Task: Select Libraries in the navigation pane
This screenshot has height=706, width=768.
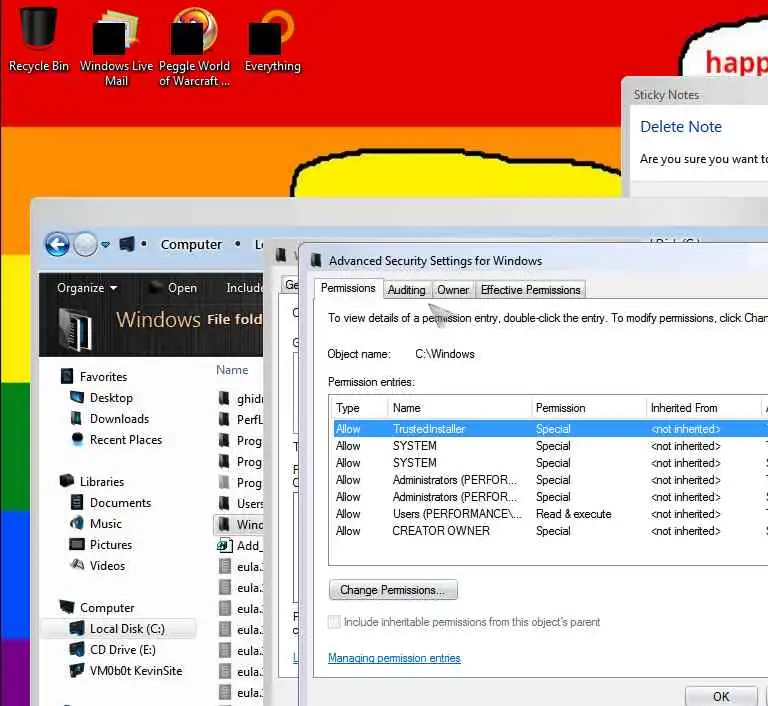Action: click(102, 482)
